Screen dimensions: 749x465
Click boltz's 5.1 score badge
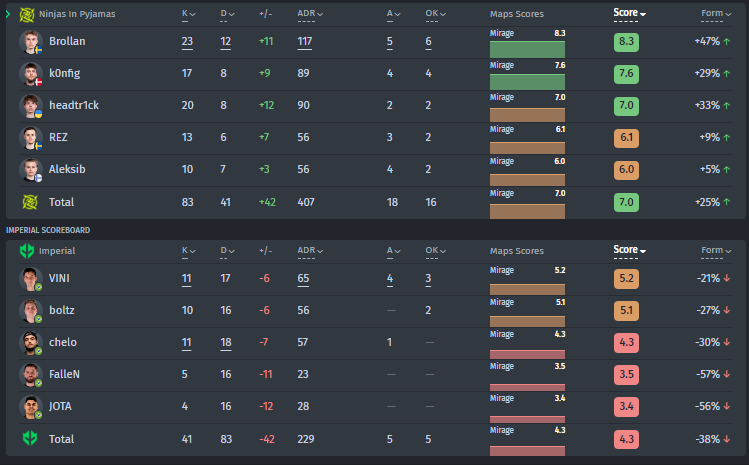click(626, 311)
